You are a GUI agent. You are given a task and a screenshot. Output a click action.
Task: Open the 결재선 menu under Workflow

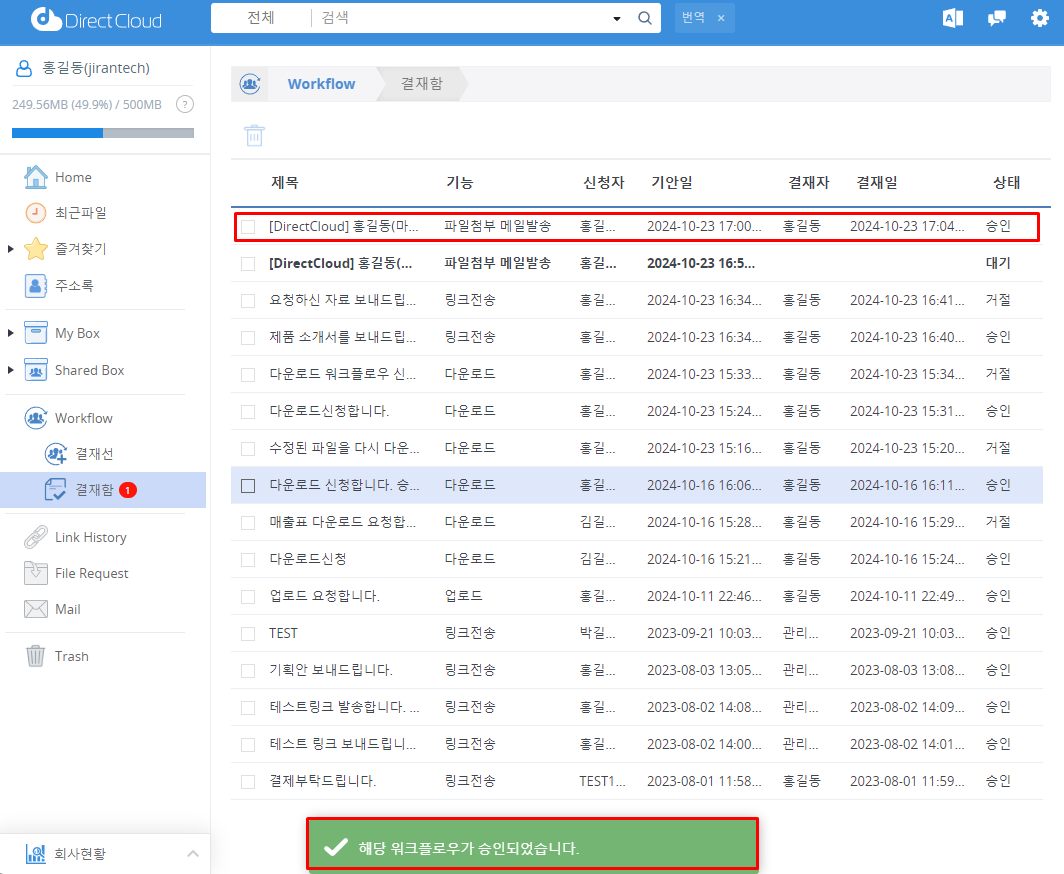pyautogui.click(x=96, y=453)
